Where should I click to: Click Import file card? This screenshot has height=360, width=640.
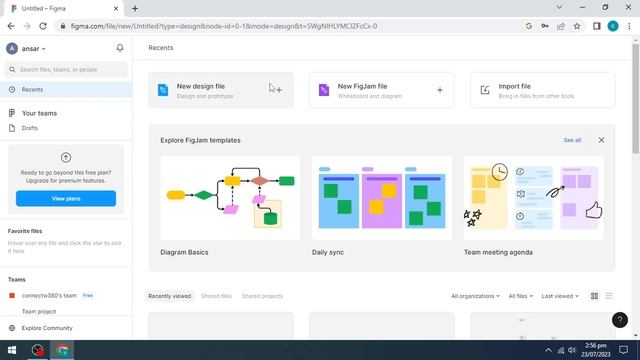point(542,90)
